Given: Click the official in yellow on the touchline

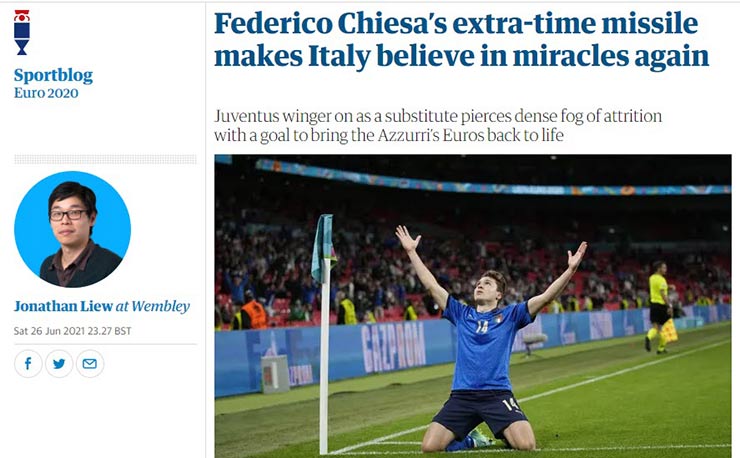Looking at the screenshot, I should (x=657, y=305).
